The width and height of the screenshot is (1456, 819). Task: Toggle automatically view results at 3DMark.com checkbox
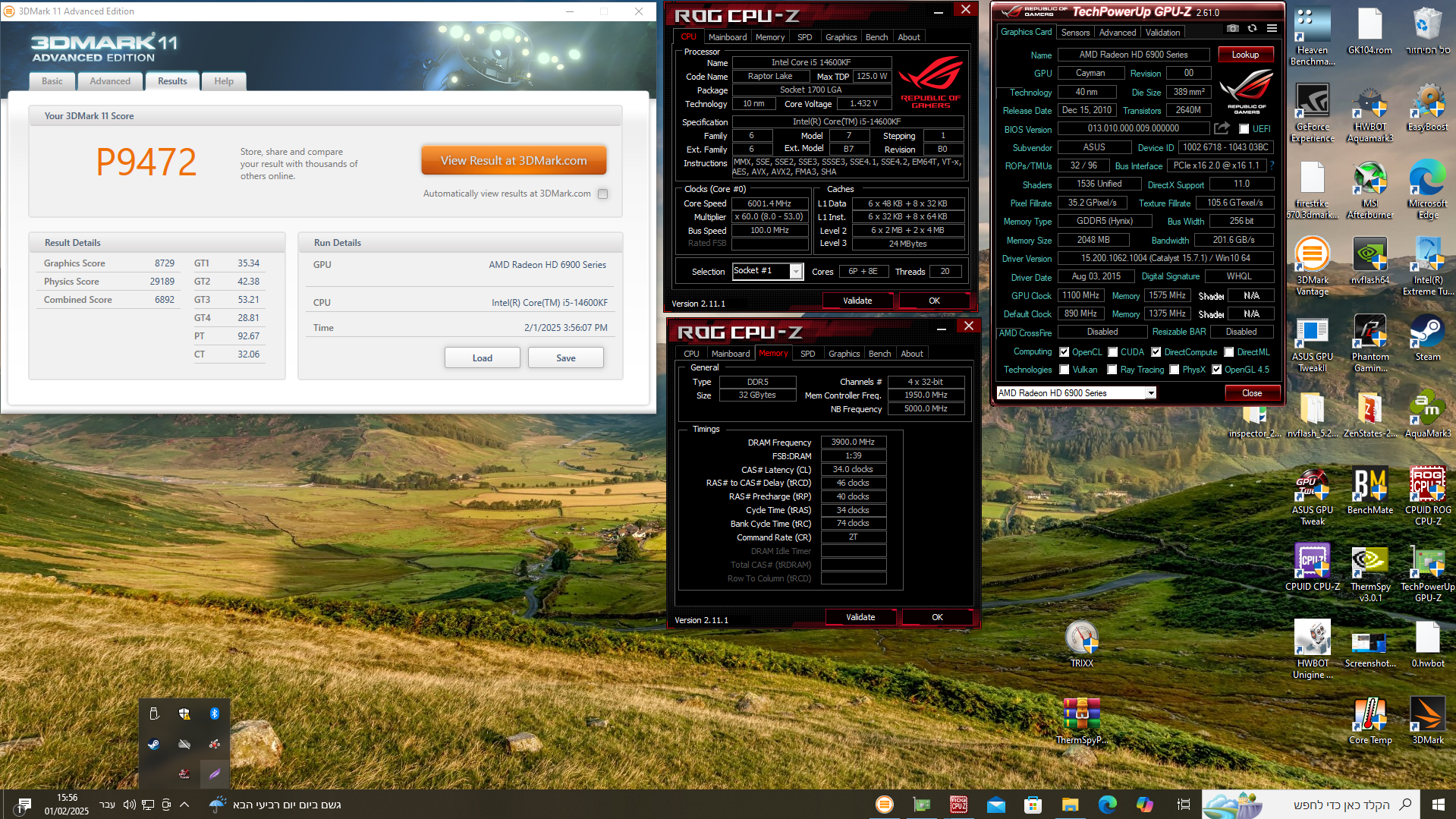(x=603, y=194)
